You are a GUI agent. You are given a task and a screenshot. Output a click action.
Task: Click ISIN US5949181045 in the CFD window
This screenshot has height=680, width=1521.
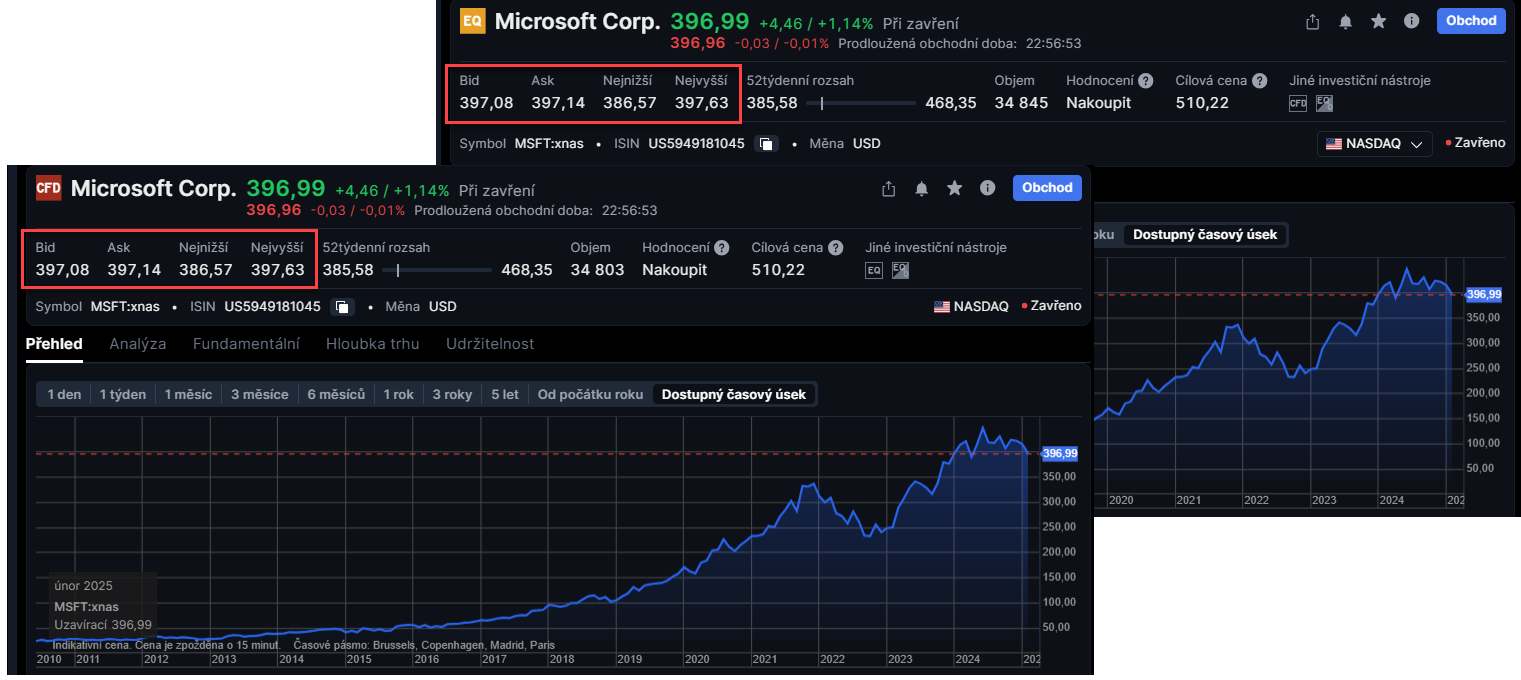(x=273, y=307)
